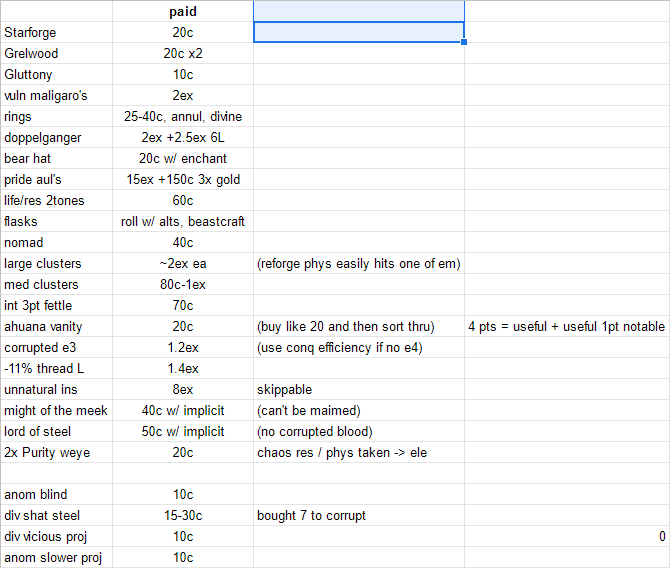This screenshot has height=568, width=670.
Task: Select the 'might of the meek' cell
Action: pyautogui.click(x=56, y=410)
